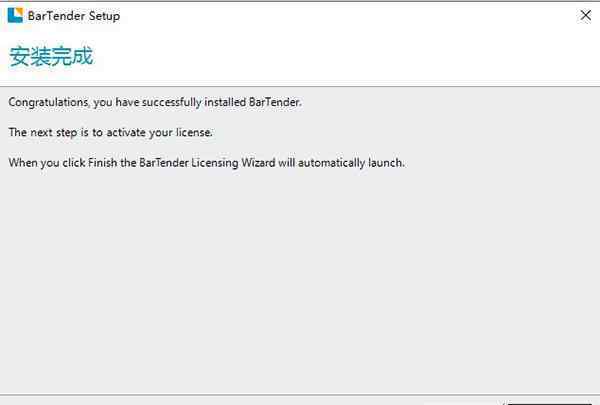The width and height of the screenshot is (600, 405).
Task: Click the word 'license' in second sentence
Action: click(193, 132)
